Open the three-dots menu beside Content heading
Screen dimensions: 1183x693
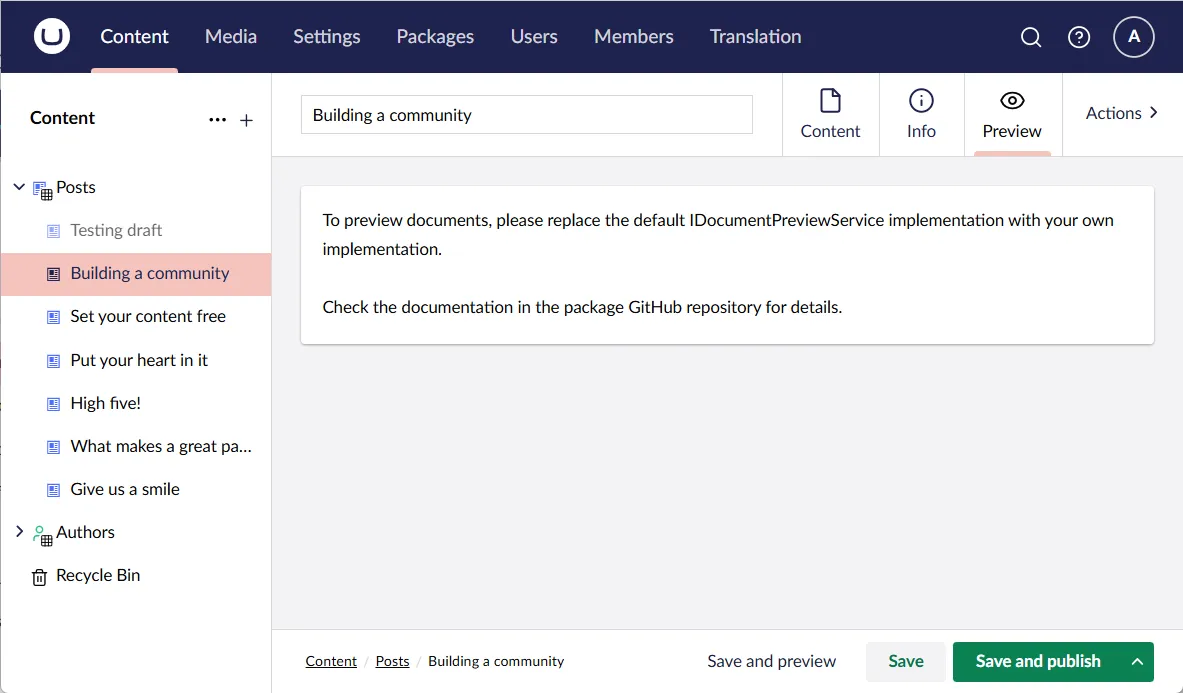[217, 120]
